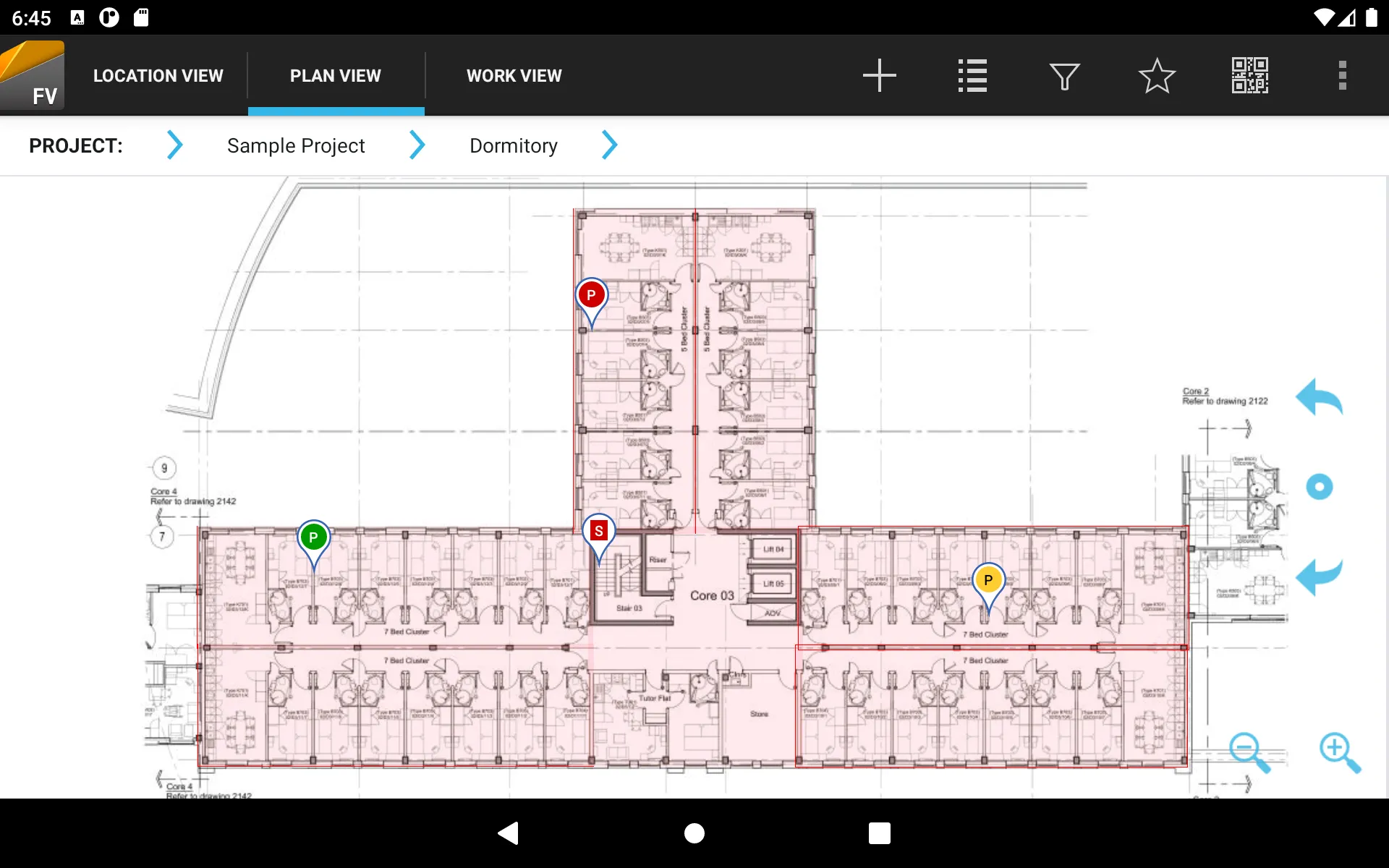Toggle the favorites star icon
This screenshot has height=868, width=1389.
(x=1155, y=74)
